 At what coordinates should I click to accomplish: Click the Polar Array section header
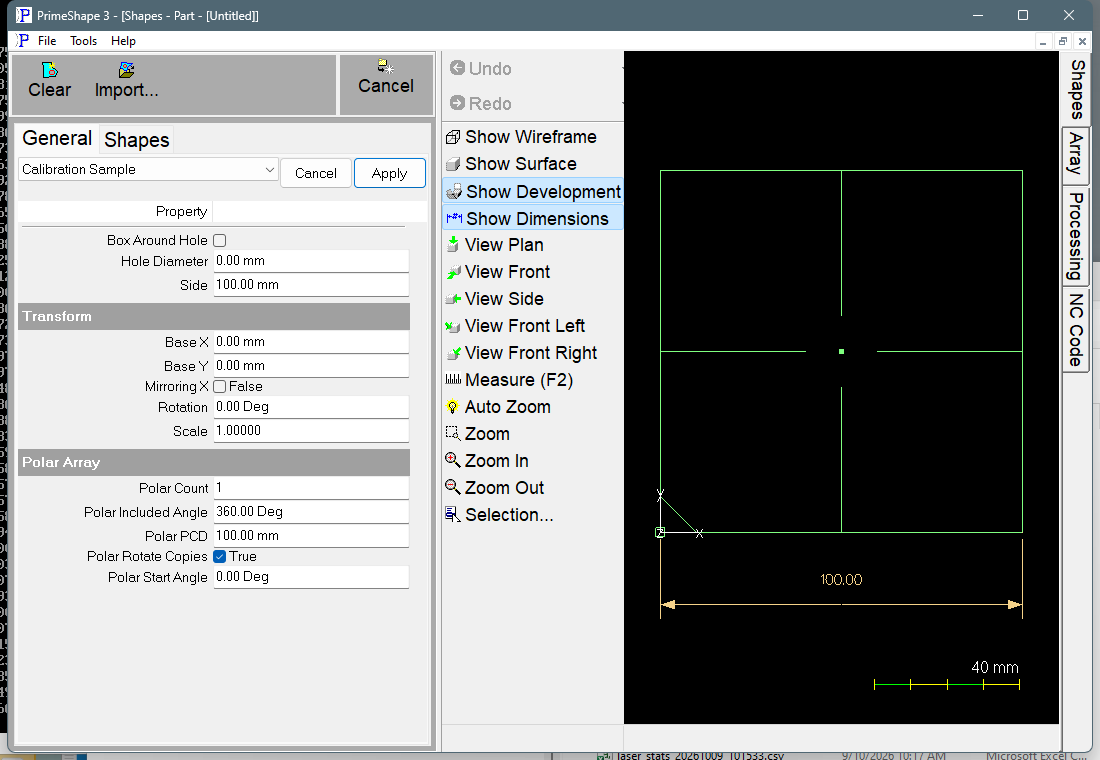[214, 462]
